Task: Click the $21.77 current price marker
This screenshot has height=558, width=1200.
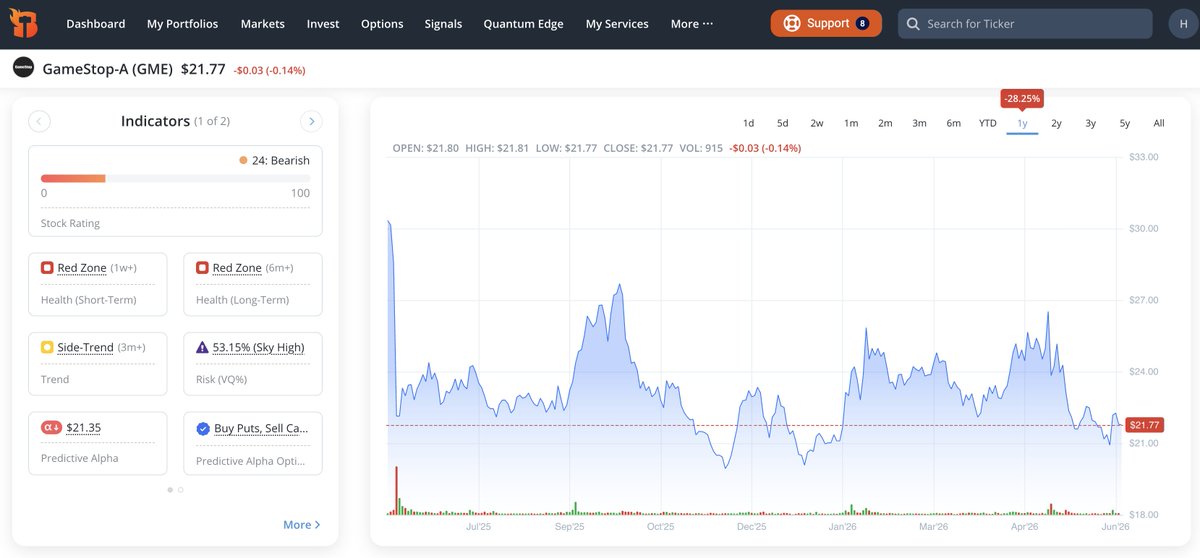Action: (1144, 425)
